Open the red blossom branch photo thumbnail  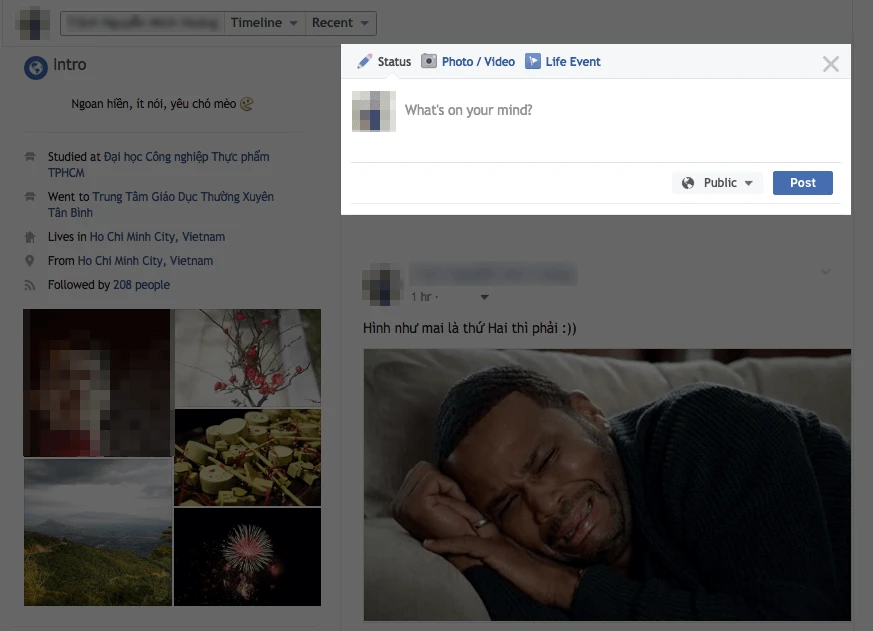[x=248, y=357]
